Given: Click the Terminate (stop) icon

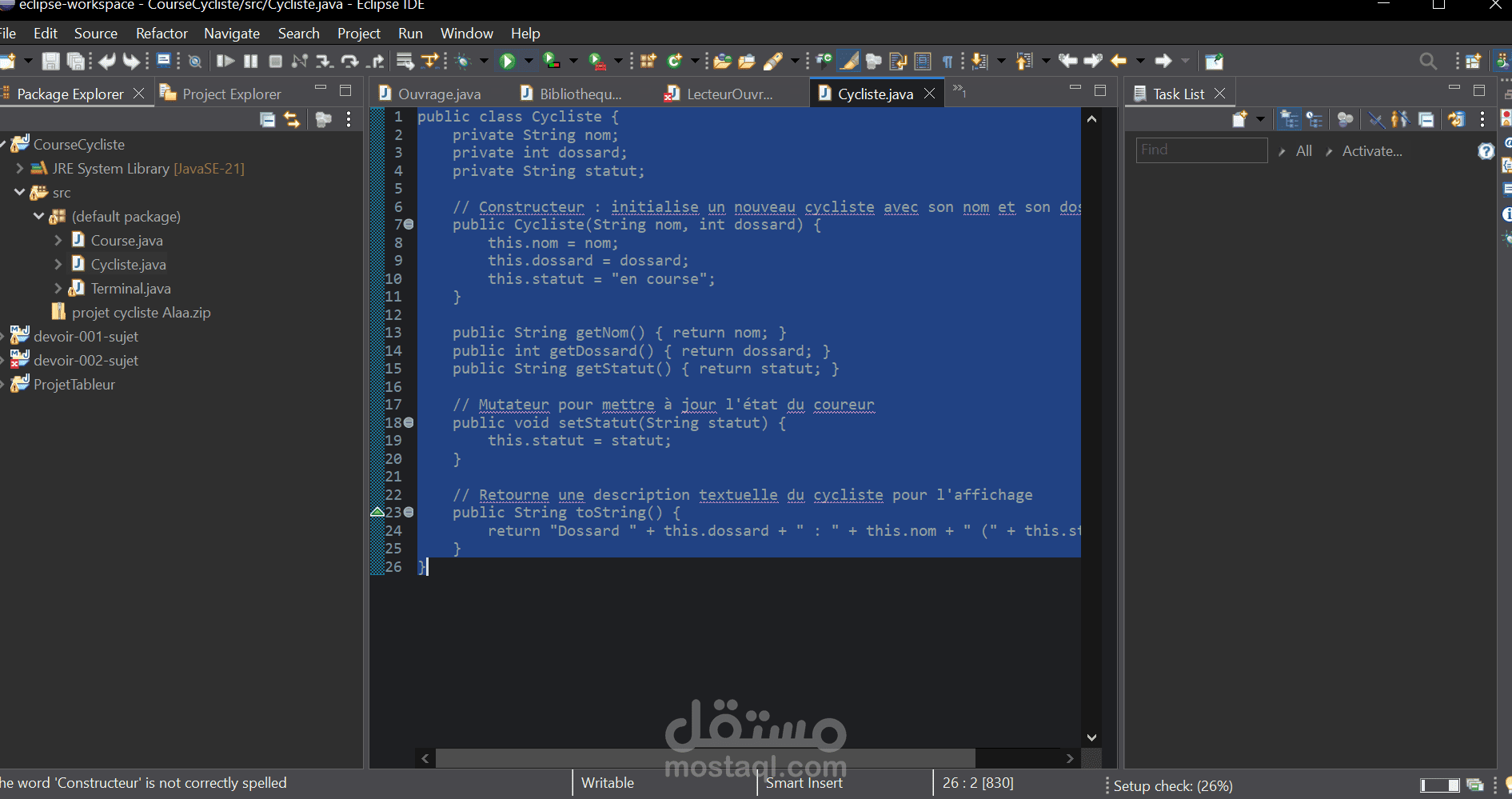Looking at the screenshot, I should [275, 61].
